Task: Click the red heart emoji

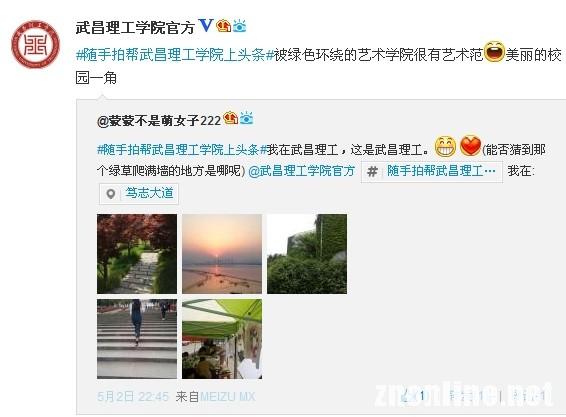Action: 470,146
